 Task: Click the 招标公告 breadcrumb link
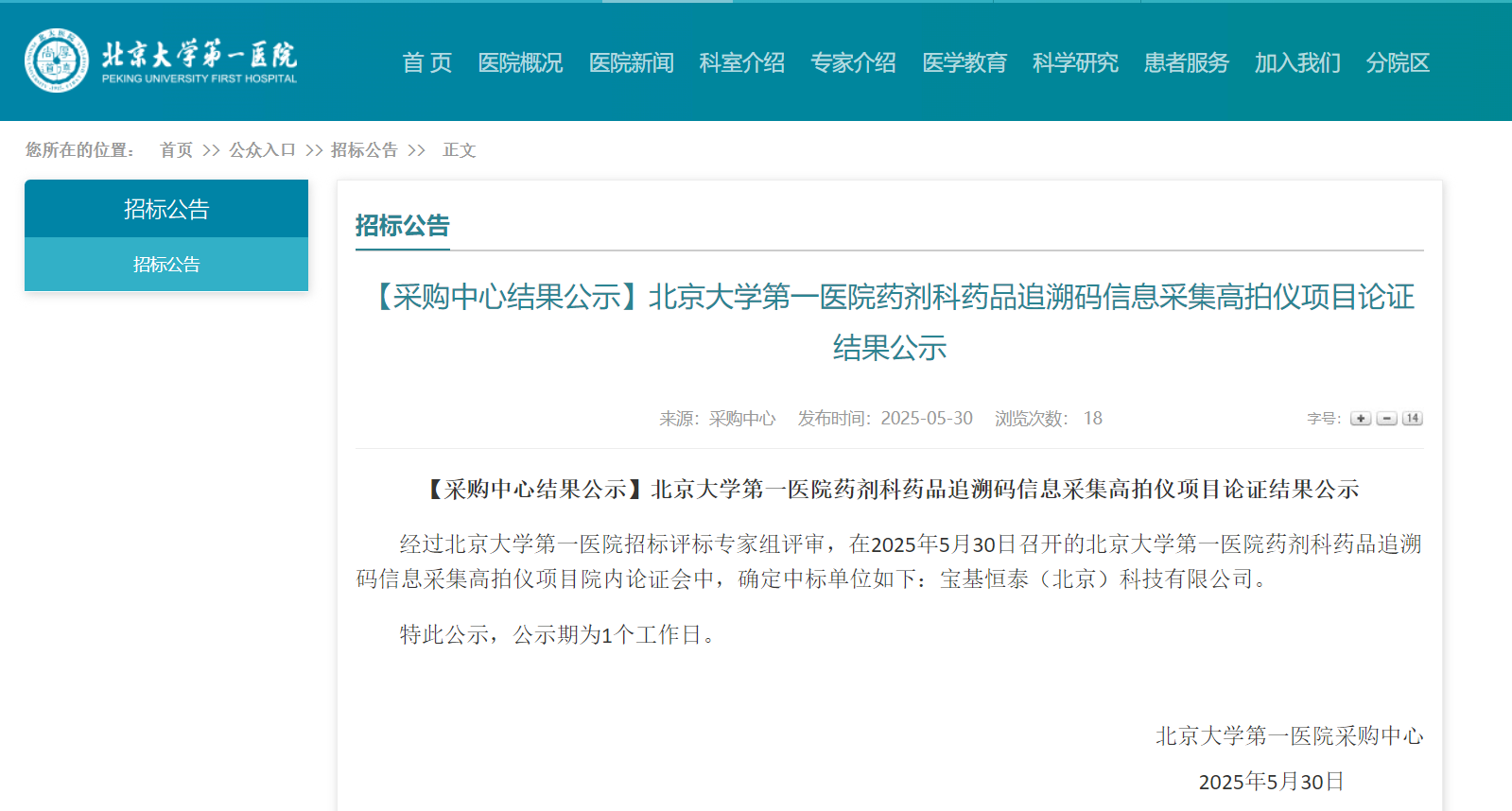point(364,150)
